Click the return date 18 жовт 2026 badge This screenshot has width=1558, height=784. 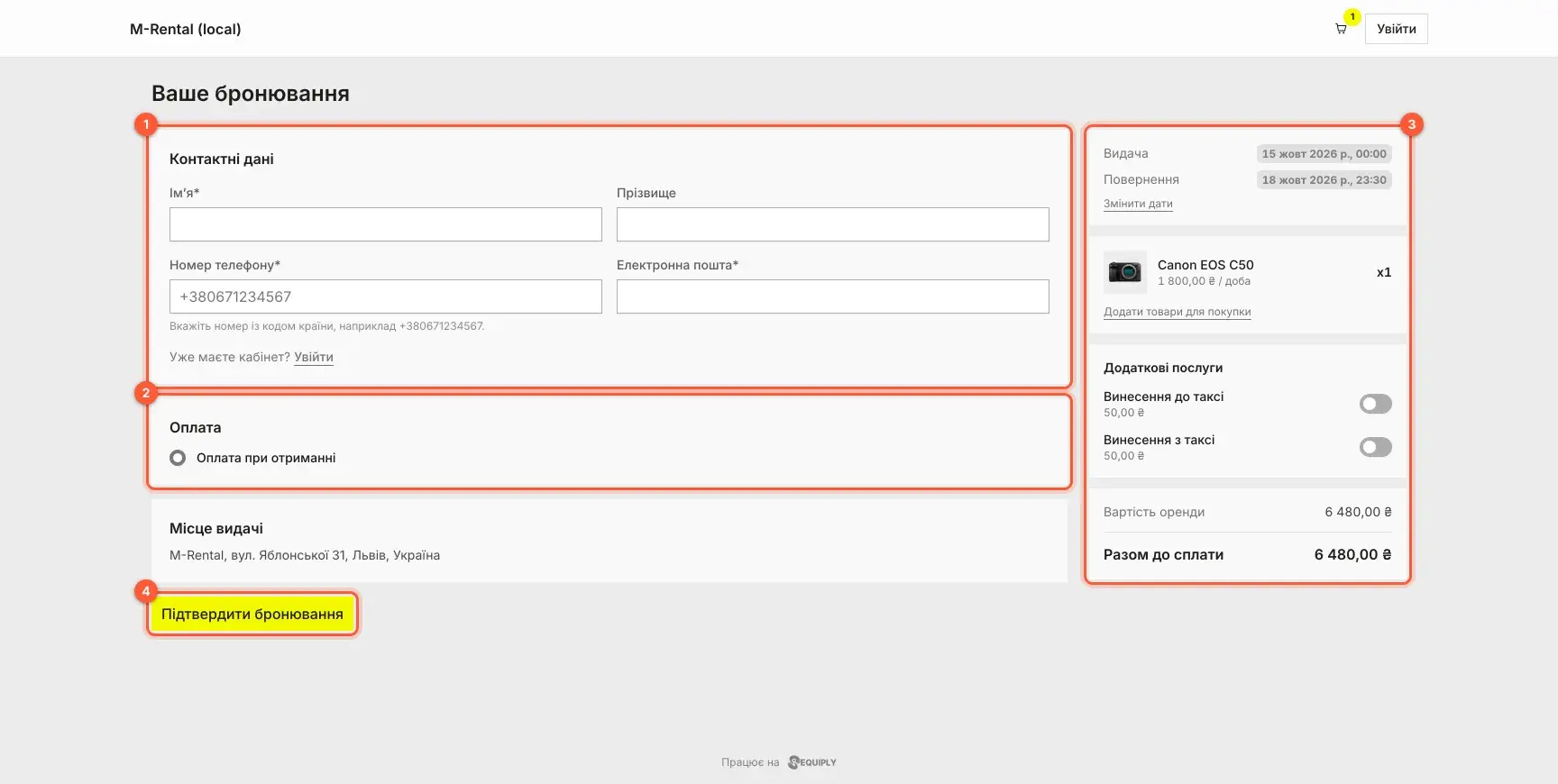click(1324, 180)
